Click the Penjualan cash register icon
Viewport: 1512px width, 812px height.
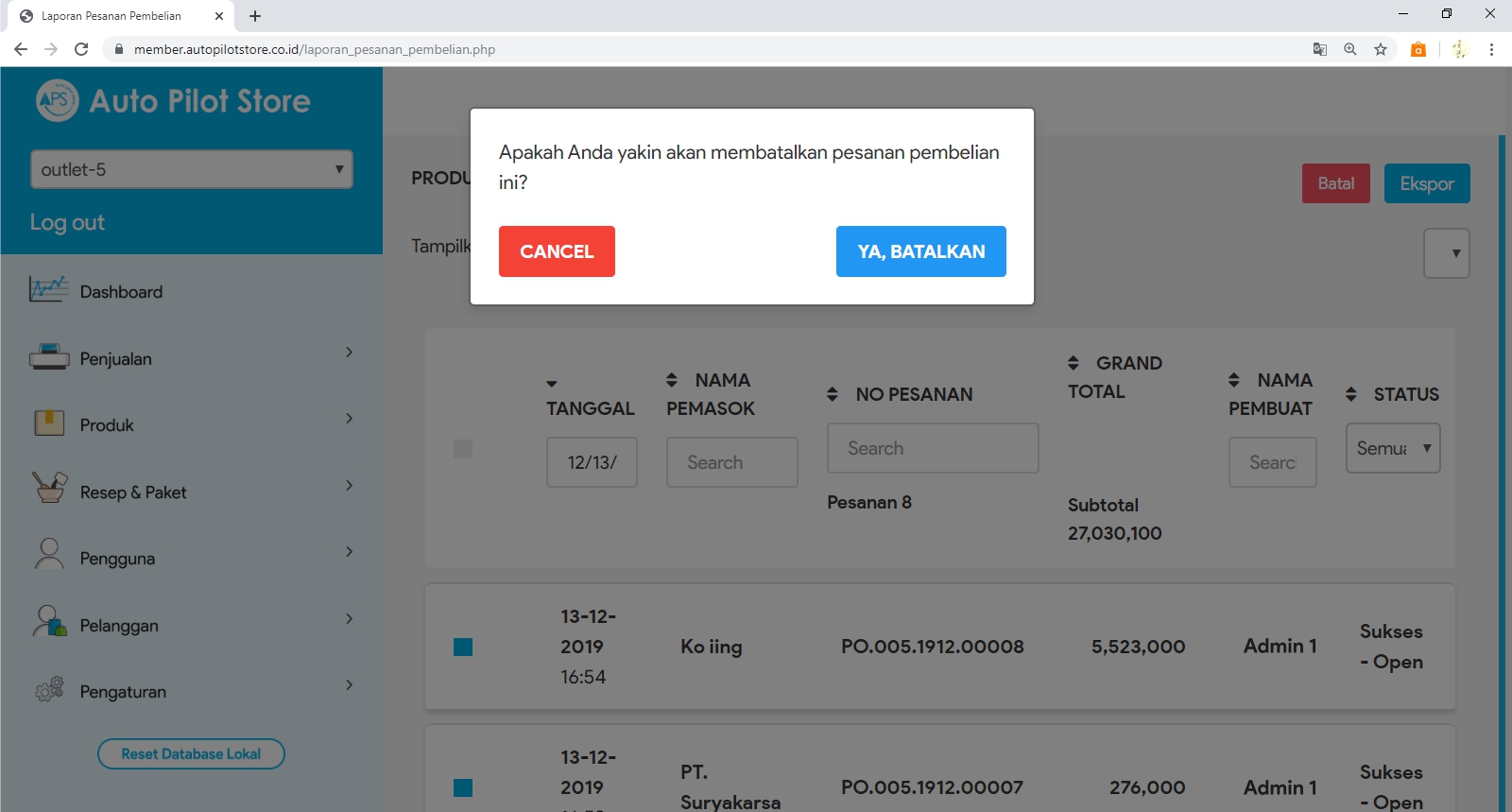48,357
